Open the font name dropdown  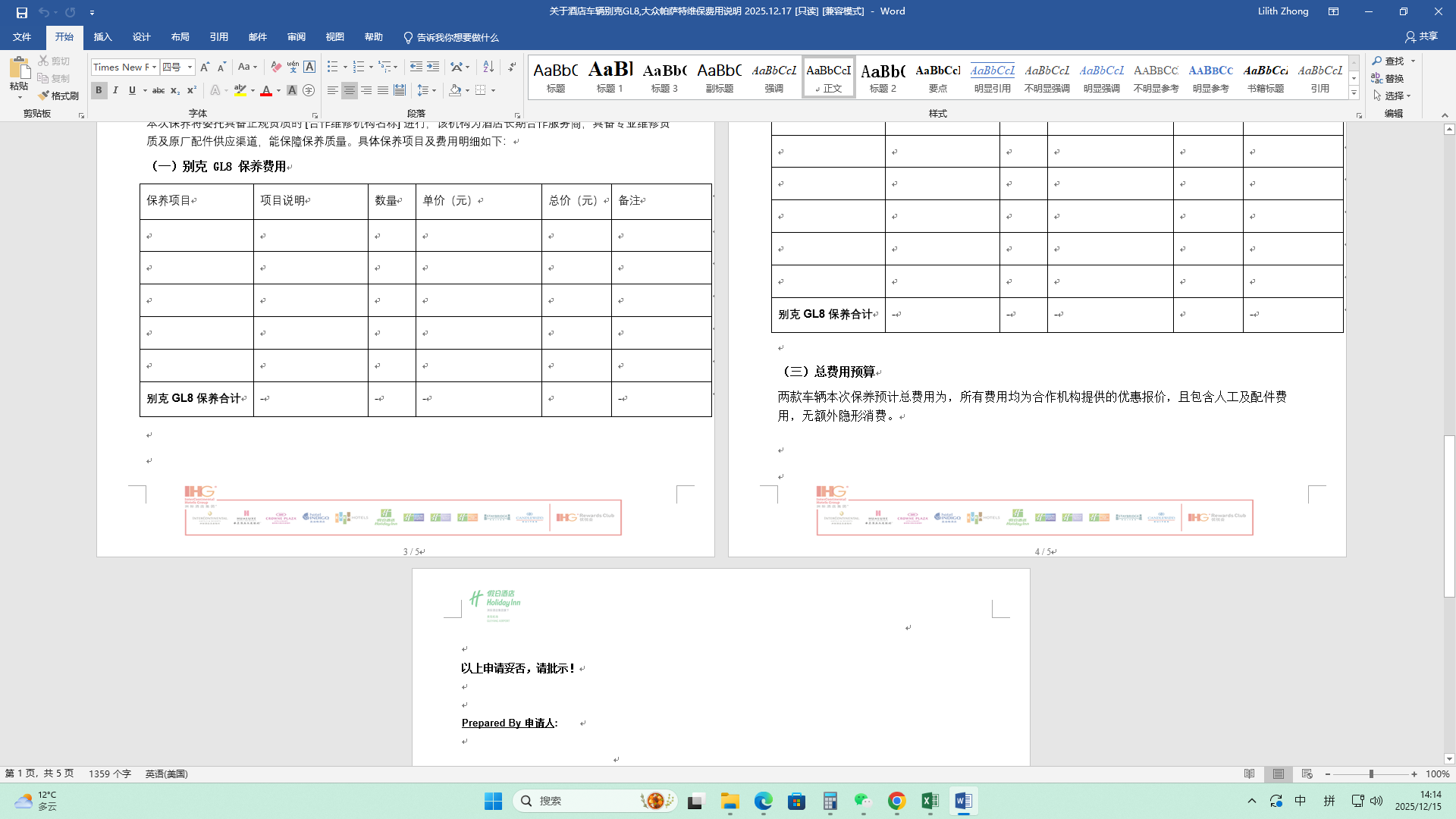(x=154, y=67)
